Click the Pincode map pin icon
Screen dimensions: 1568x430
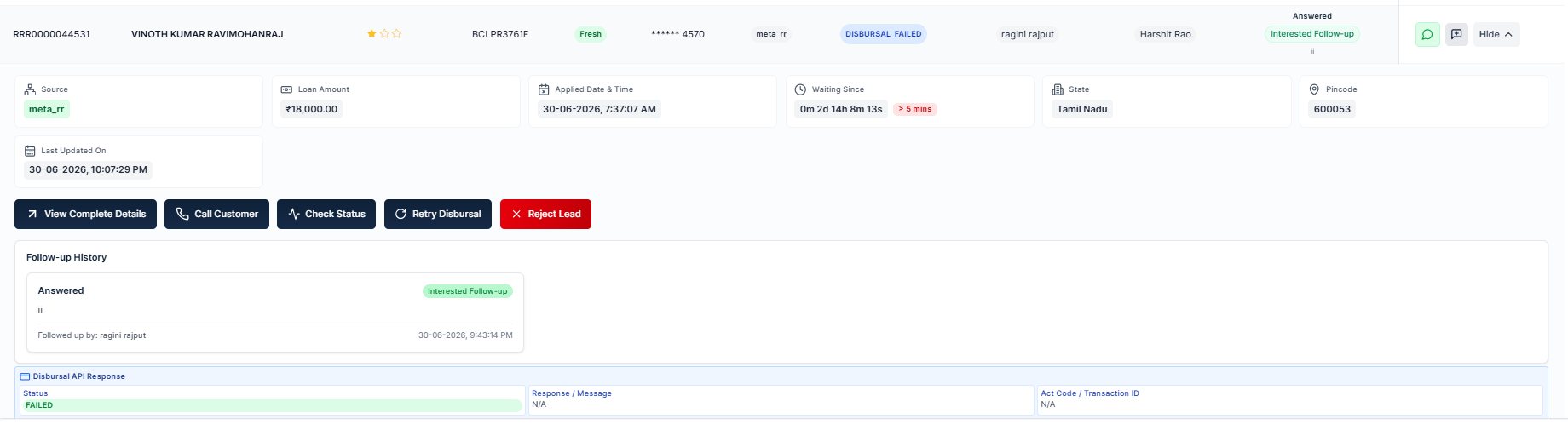tap(1314, 89)
